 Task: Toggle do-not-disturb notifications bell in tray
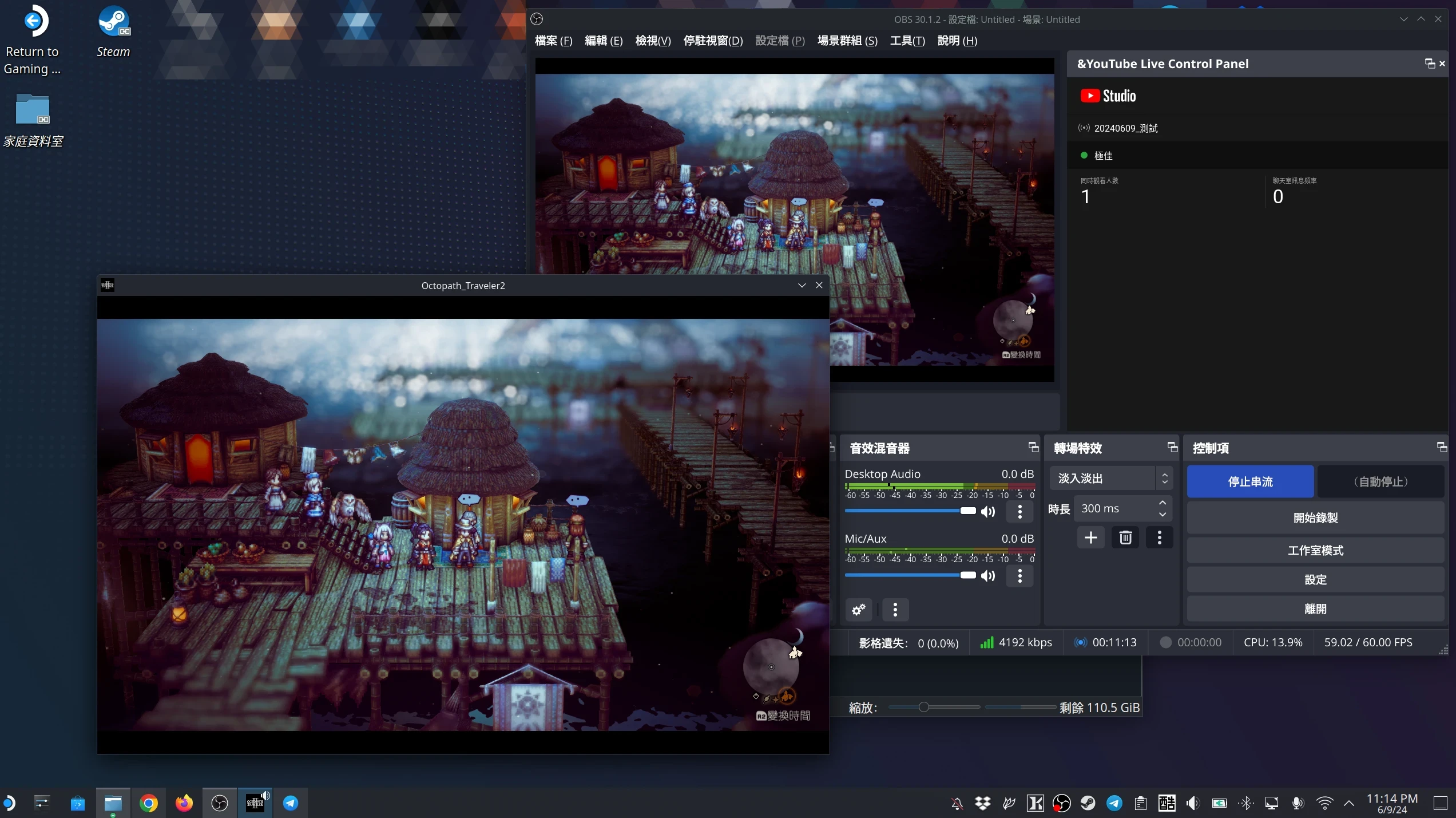click(957, 803)
